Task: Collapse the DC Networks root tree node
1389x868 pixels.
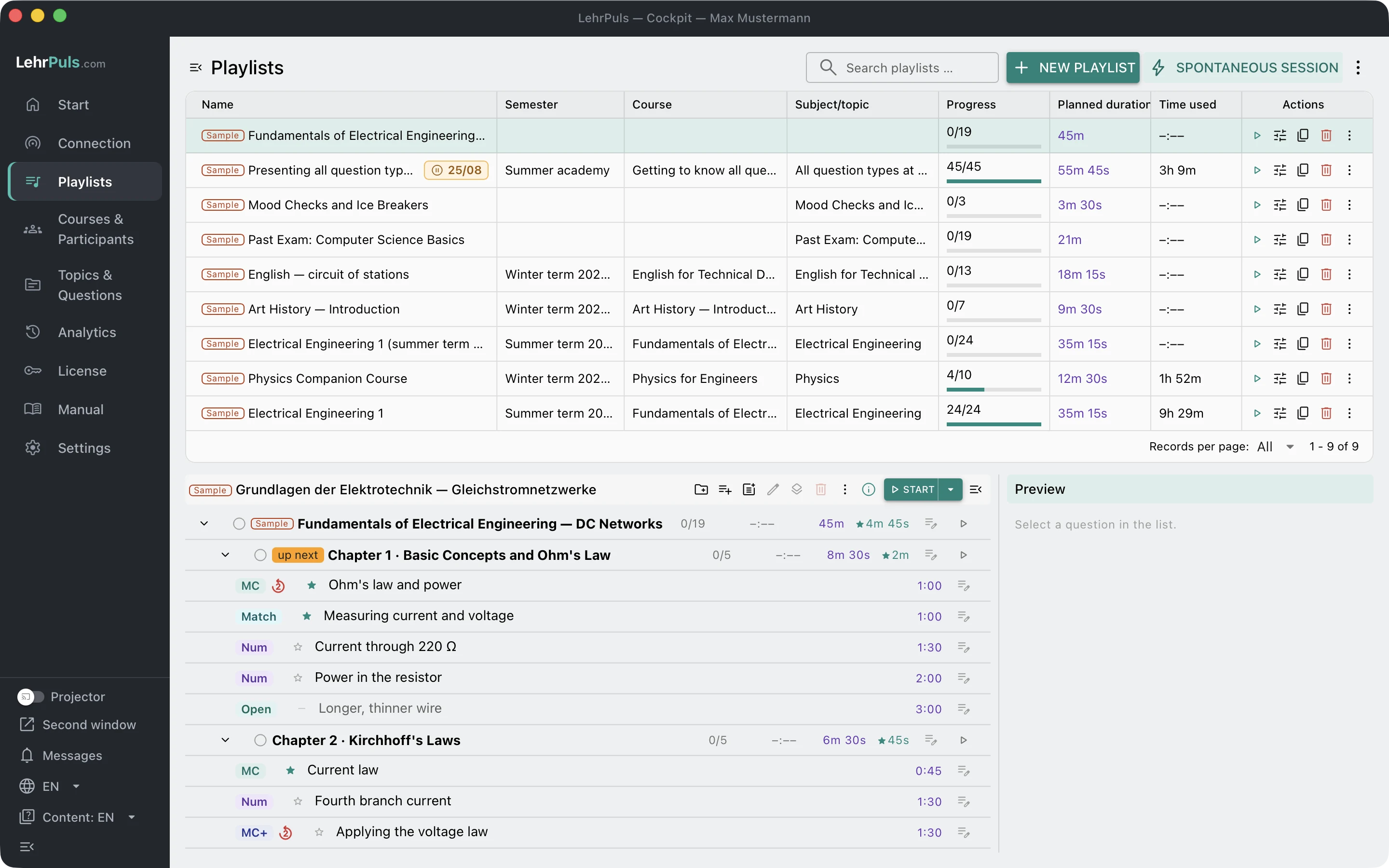Action: click(204, 524)
